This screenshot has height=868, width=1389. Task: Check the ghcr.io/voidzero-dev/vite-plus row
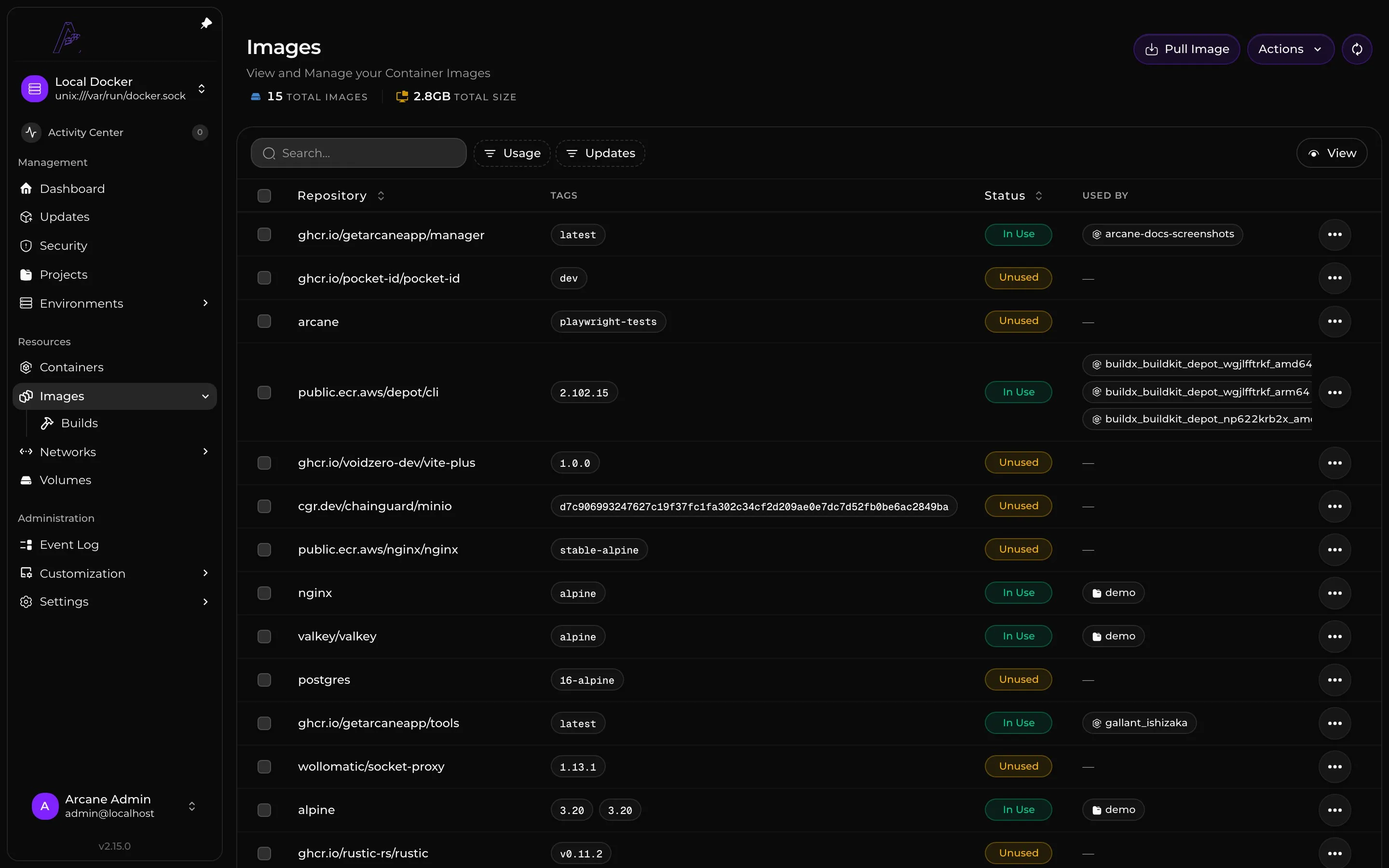[264, 463]
